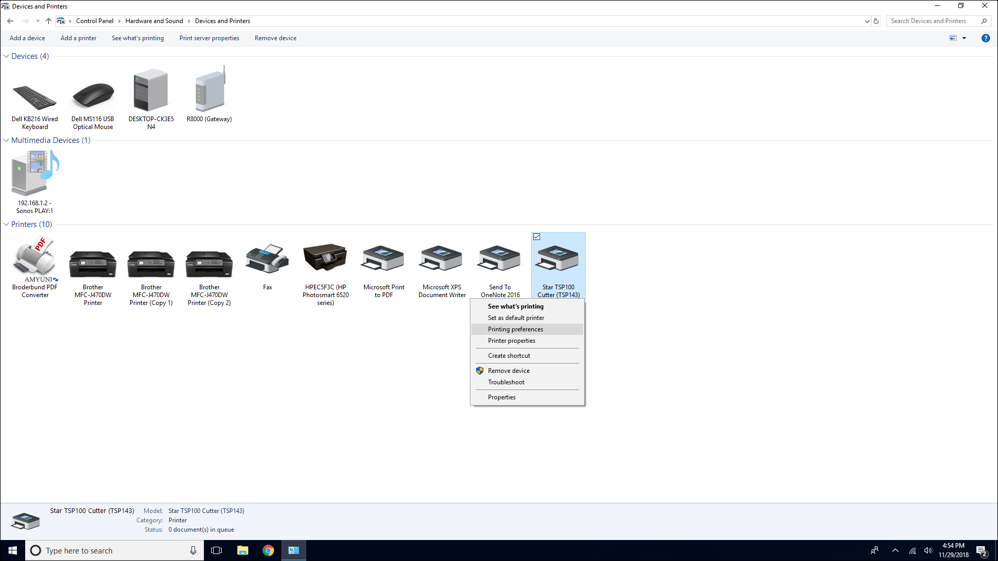
Task: Select the Microsoft Print to PDF printer
Action: coord(383,259)
